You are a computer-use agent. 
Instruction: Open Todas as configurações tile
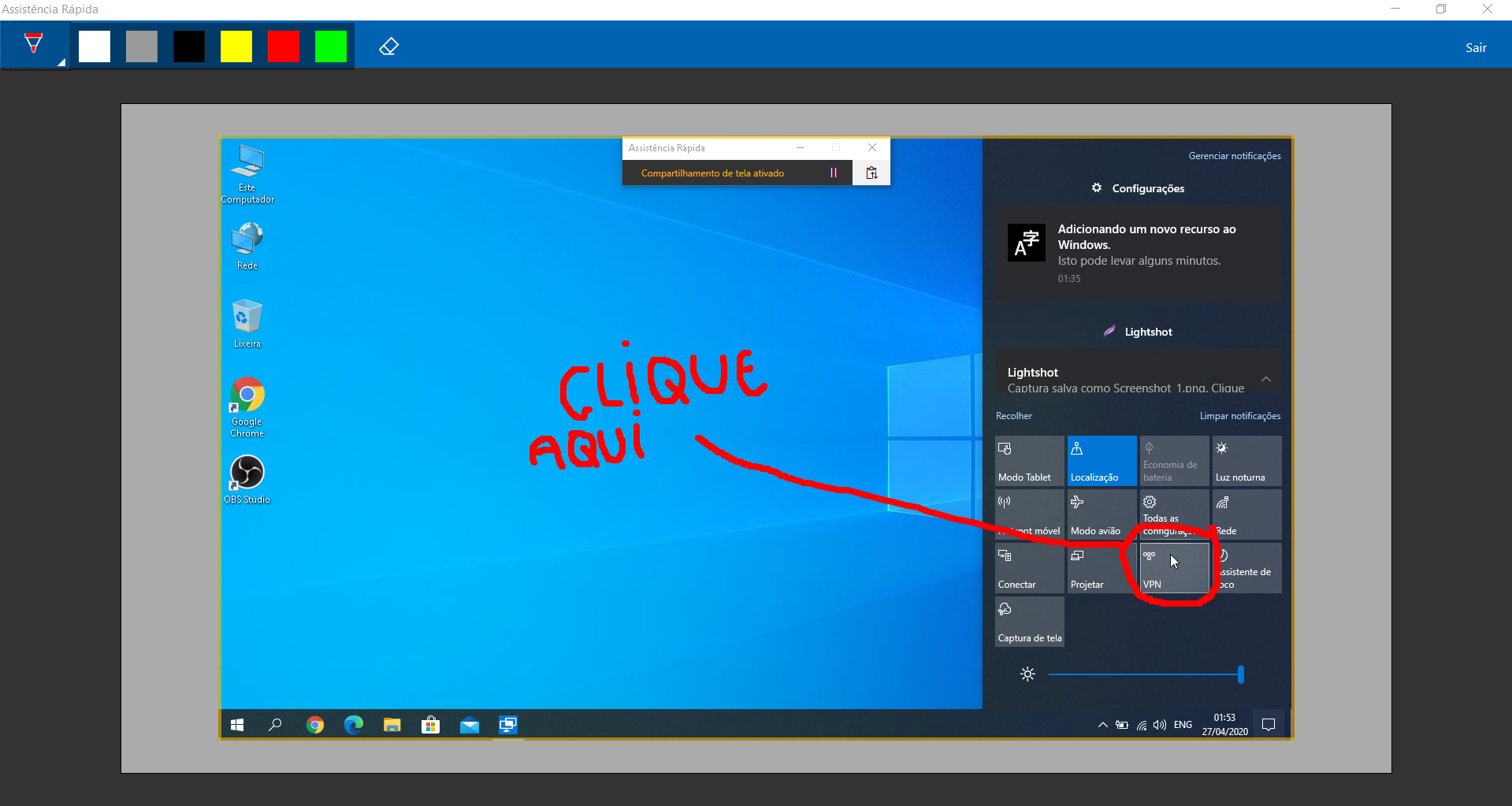1174,514
